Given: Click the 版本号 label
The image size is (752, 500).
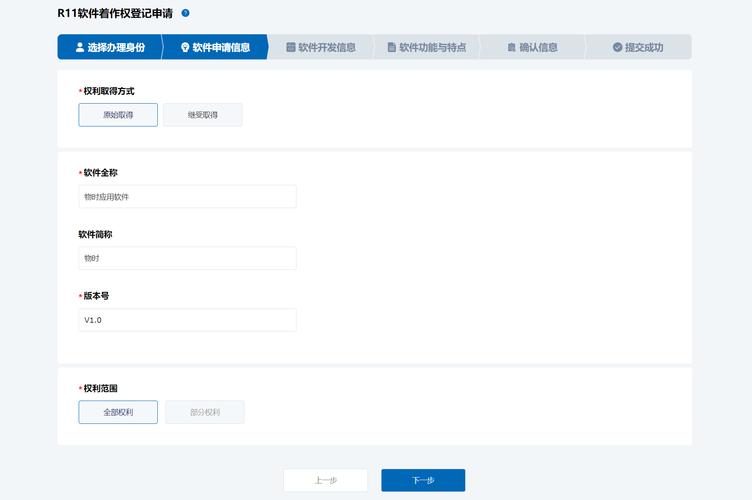Looking at the screenshot, I should (x=96, y=296).
